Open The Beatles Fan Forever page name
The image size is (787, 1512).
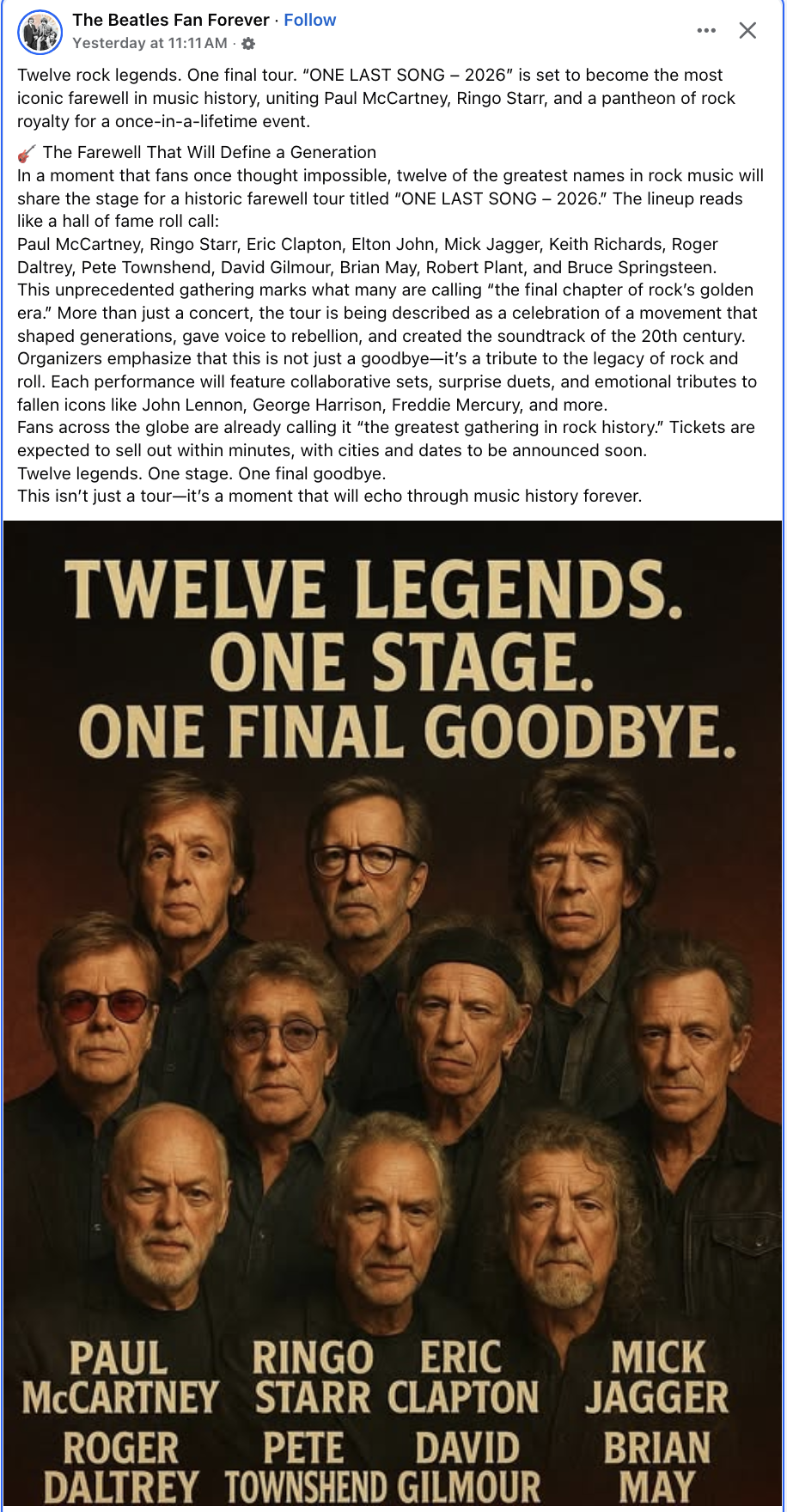point(171,20)
